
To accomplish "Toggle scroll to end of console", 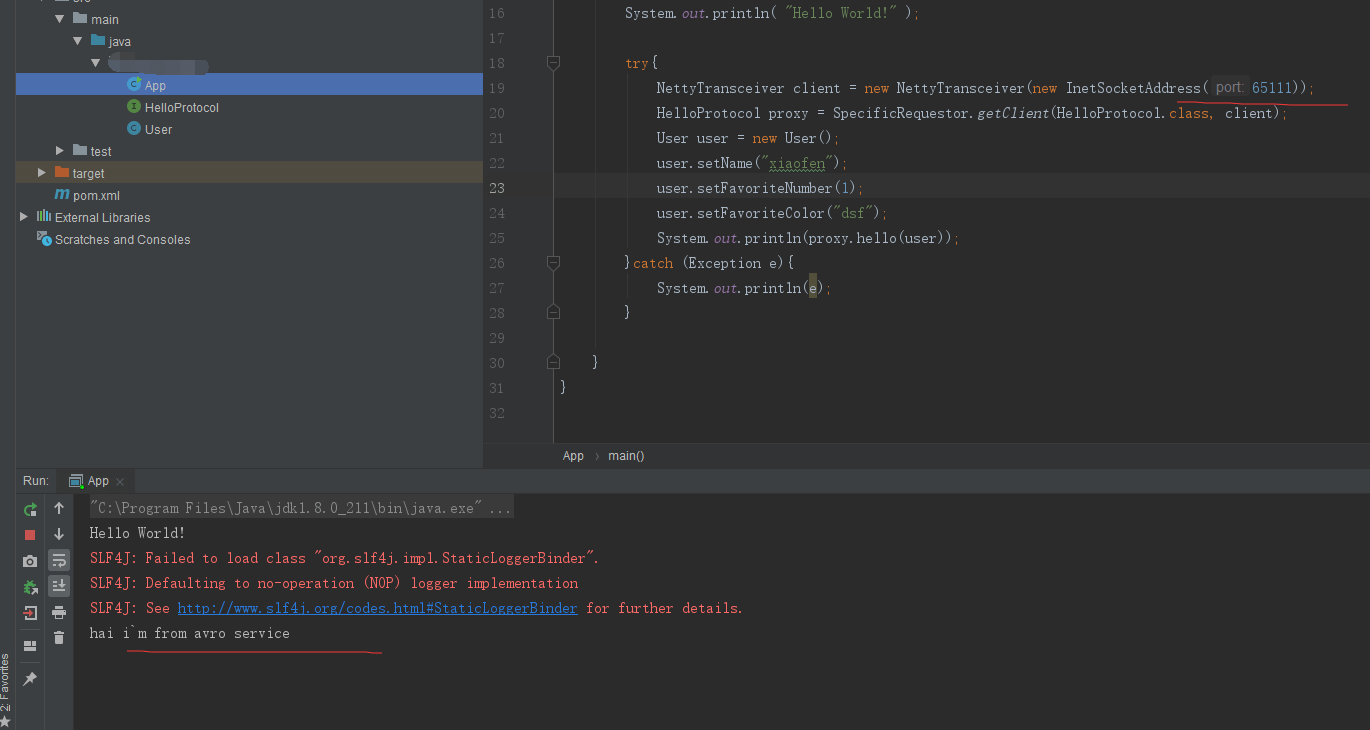I will pos(59,586).
